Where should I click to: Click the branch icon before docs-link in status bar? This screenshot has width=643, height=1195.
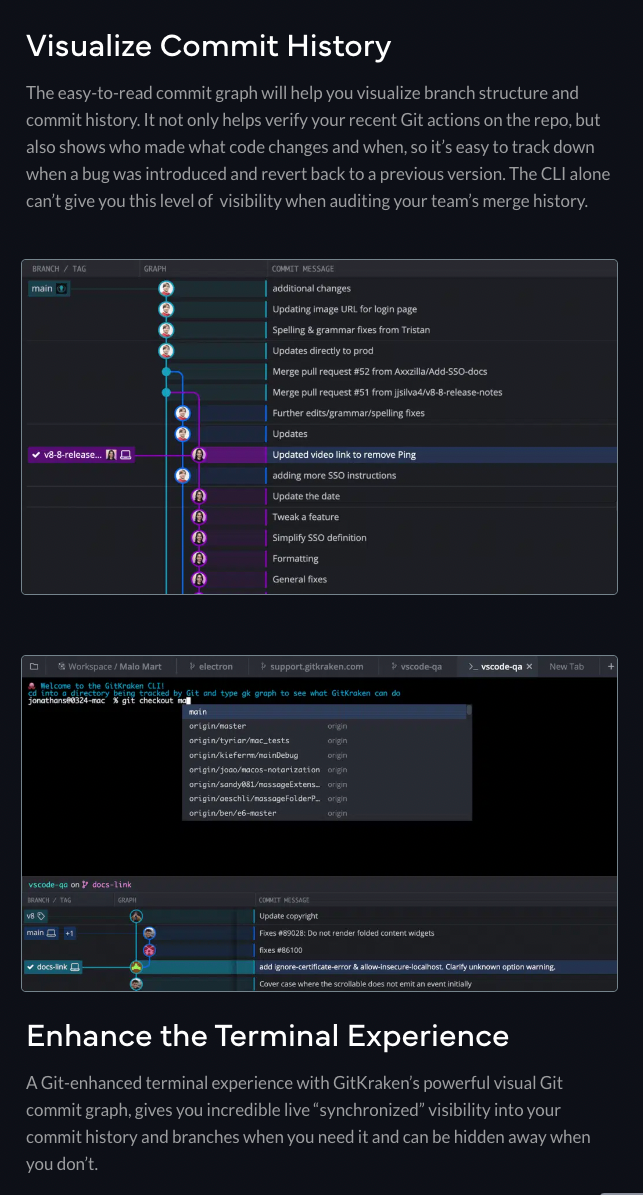tap(85, 884)
